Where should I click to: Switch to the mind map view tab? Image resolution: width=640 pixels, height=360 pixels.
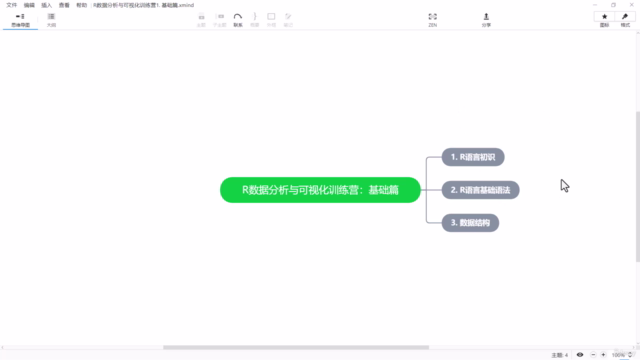click(20, 20)
